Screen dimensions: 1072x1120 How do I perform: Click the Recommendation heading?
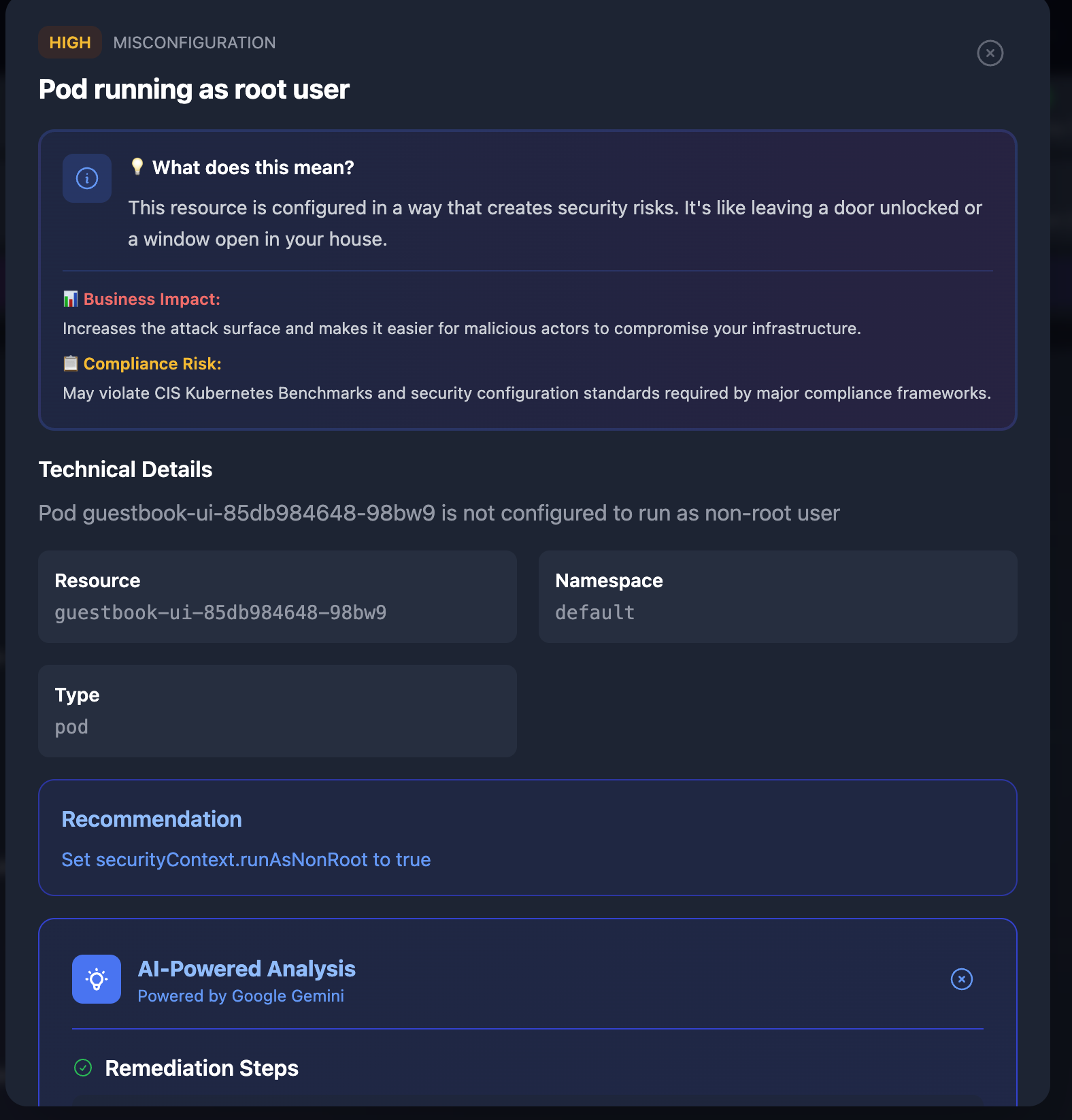152,819
